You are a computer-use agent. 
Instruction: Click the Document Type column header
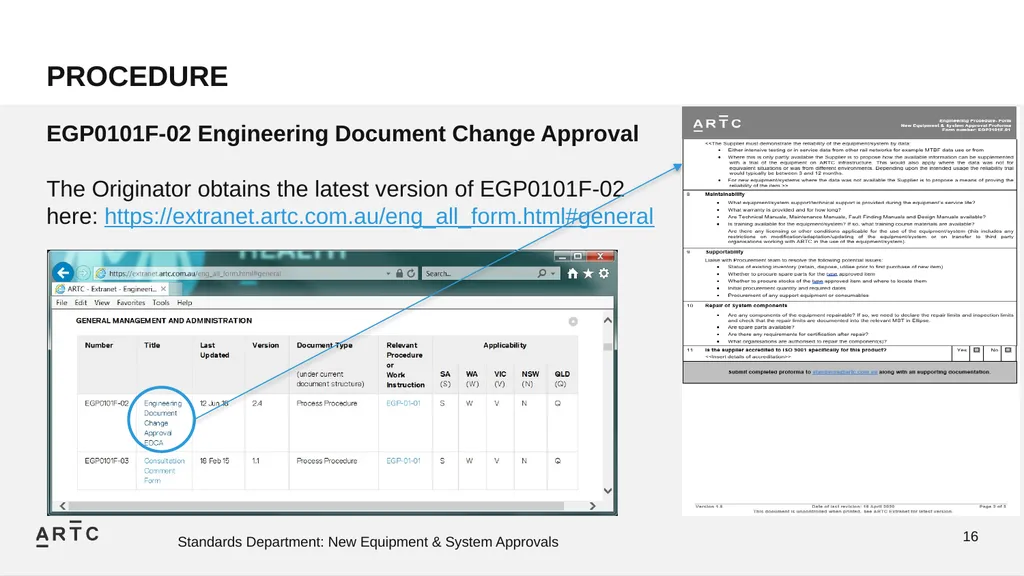pyautogui.click(x=325, y=345)
